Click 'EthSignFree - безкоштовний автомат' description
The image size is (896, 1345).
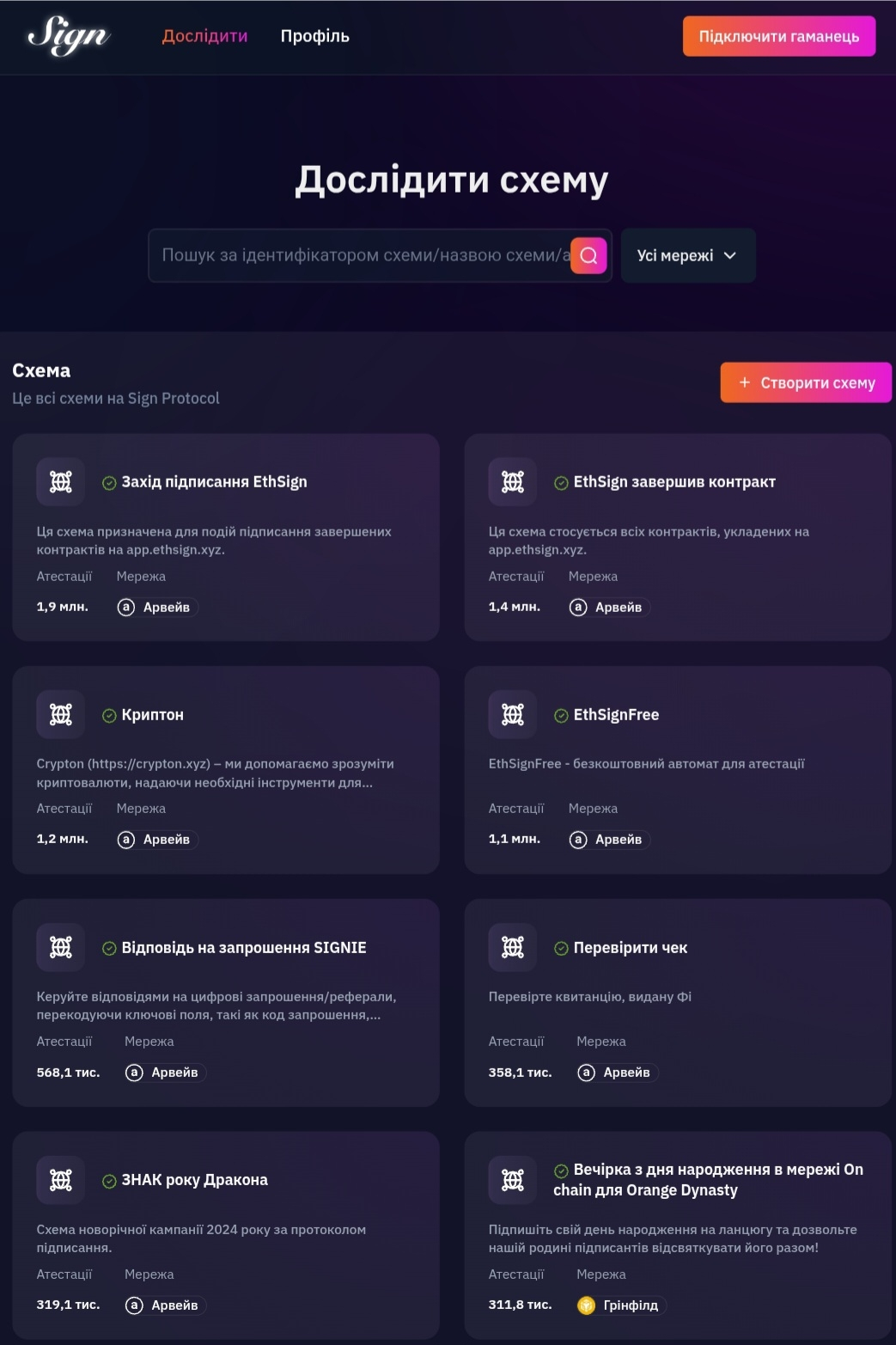pos(646,764)
